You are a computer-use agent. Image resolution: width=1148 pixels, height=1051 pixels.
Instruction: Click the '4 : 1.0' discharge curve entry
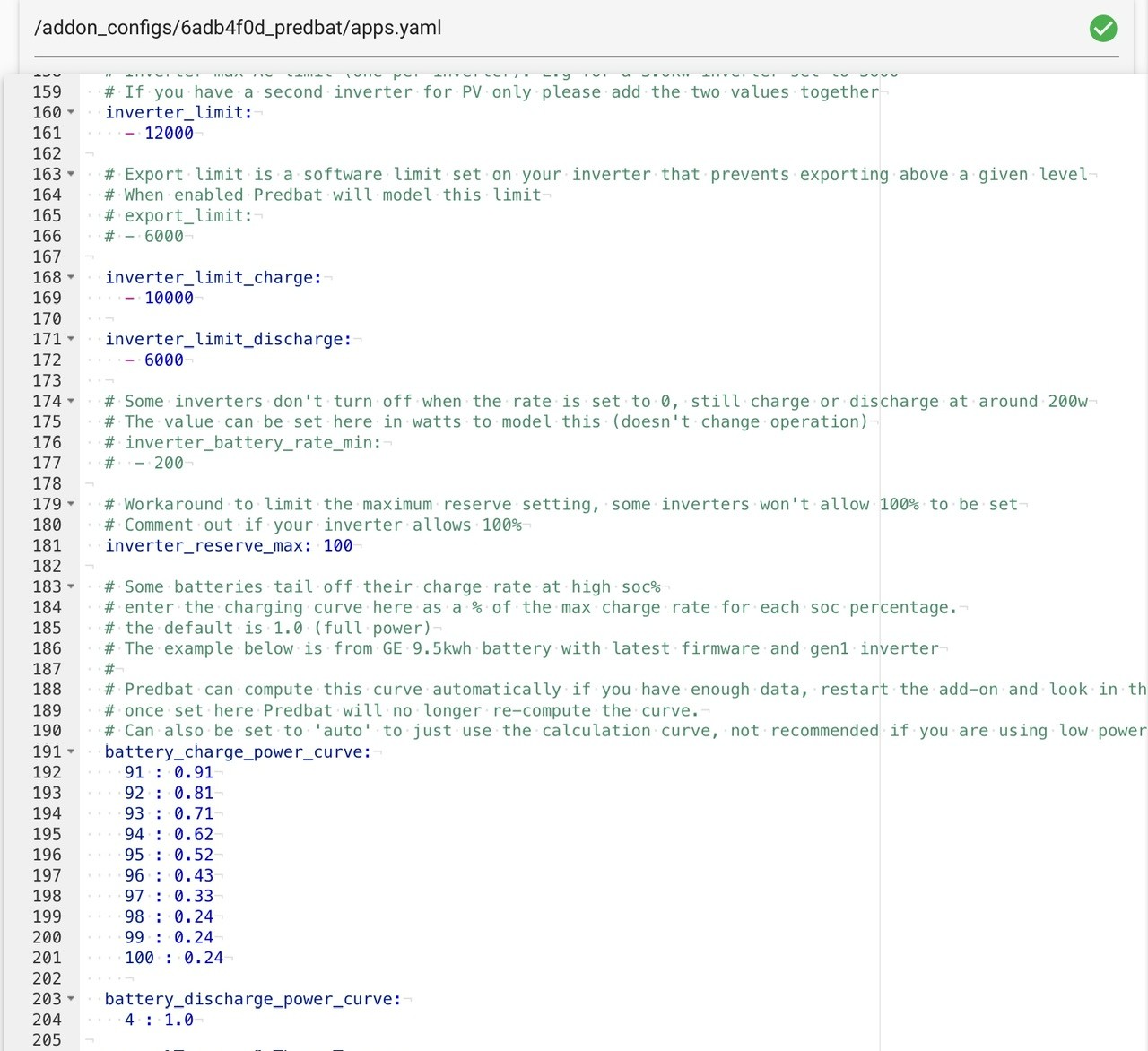pos(159,1020)
